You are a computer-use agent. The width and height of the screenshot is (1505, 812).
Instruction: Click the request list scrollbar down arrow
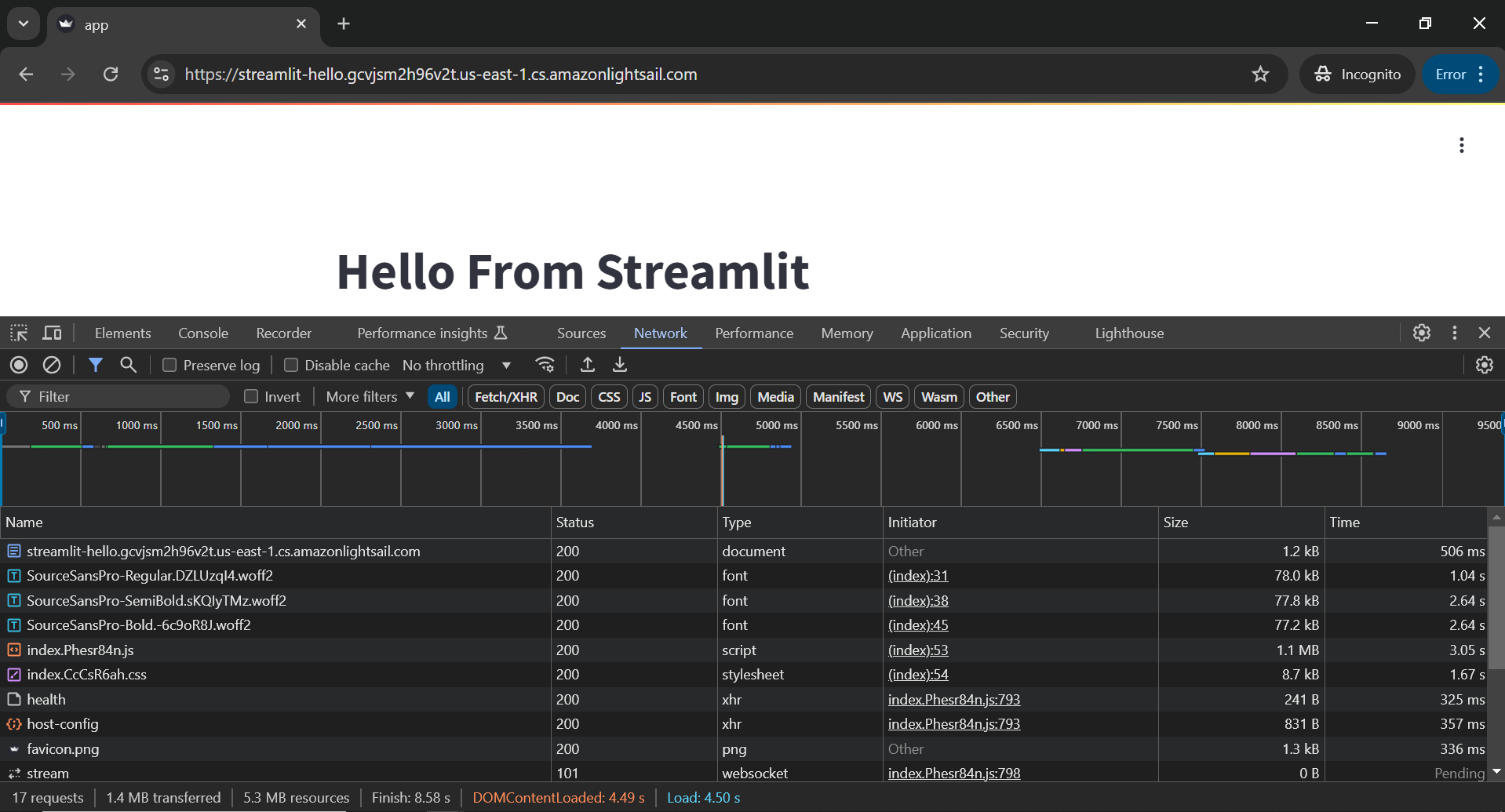tap(1496, 772)
